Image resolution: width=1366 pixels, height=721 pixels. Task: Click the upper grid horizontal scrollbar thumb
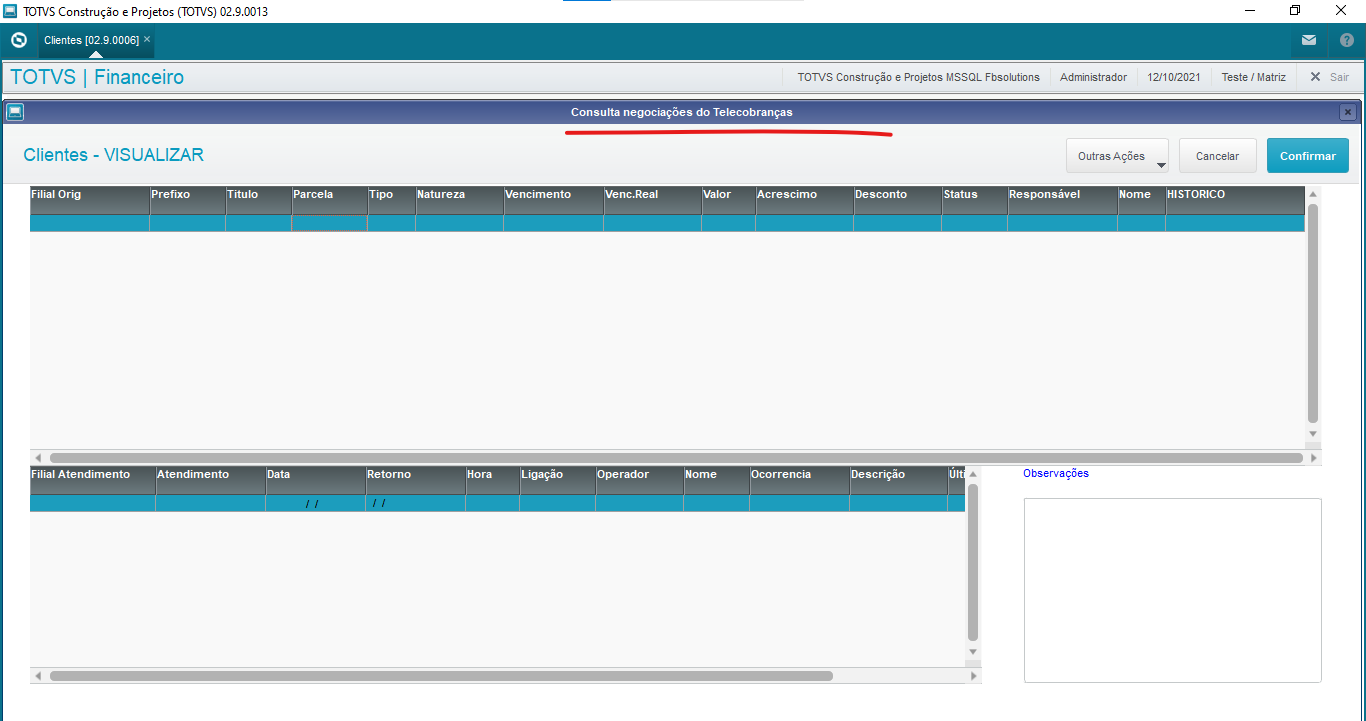tap(676, 457)
